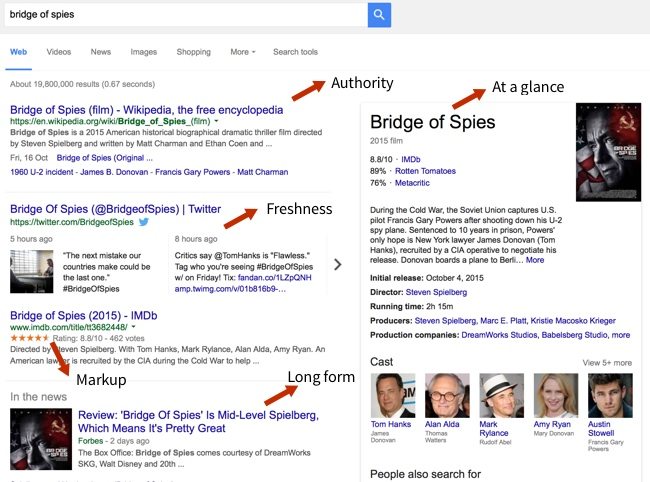Click View 5+ more cast link
650x482 pixels.
(x=607, y=363)
